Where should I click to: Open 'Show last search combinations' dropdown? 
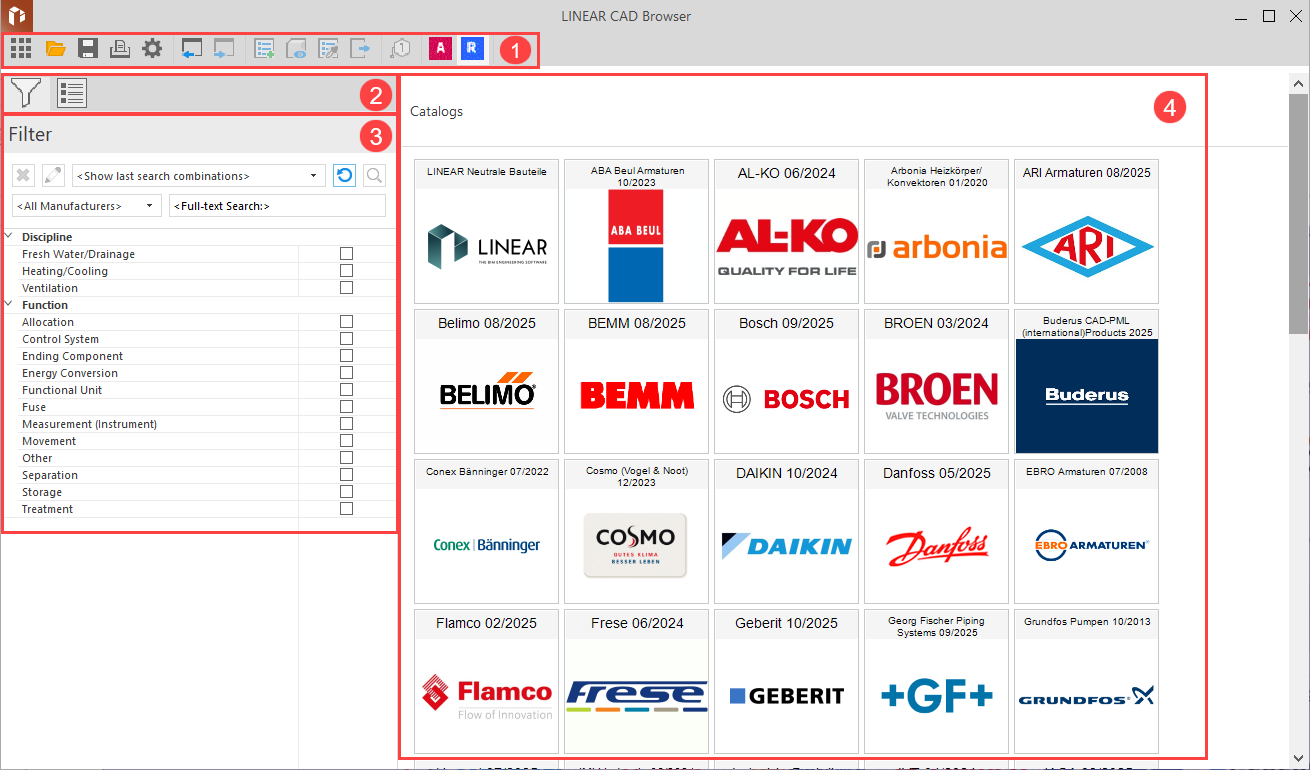coord(199,176)
